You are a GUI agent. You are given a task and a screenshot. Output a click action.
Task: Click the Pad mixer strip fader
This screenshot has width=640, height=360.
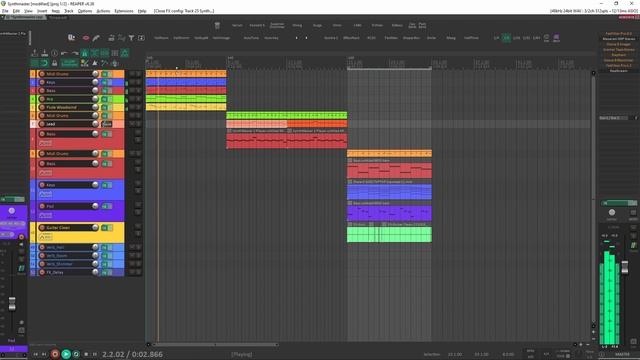(12, 303)
